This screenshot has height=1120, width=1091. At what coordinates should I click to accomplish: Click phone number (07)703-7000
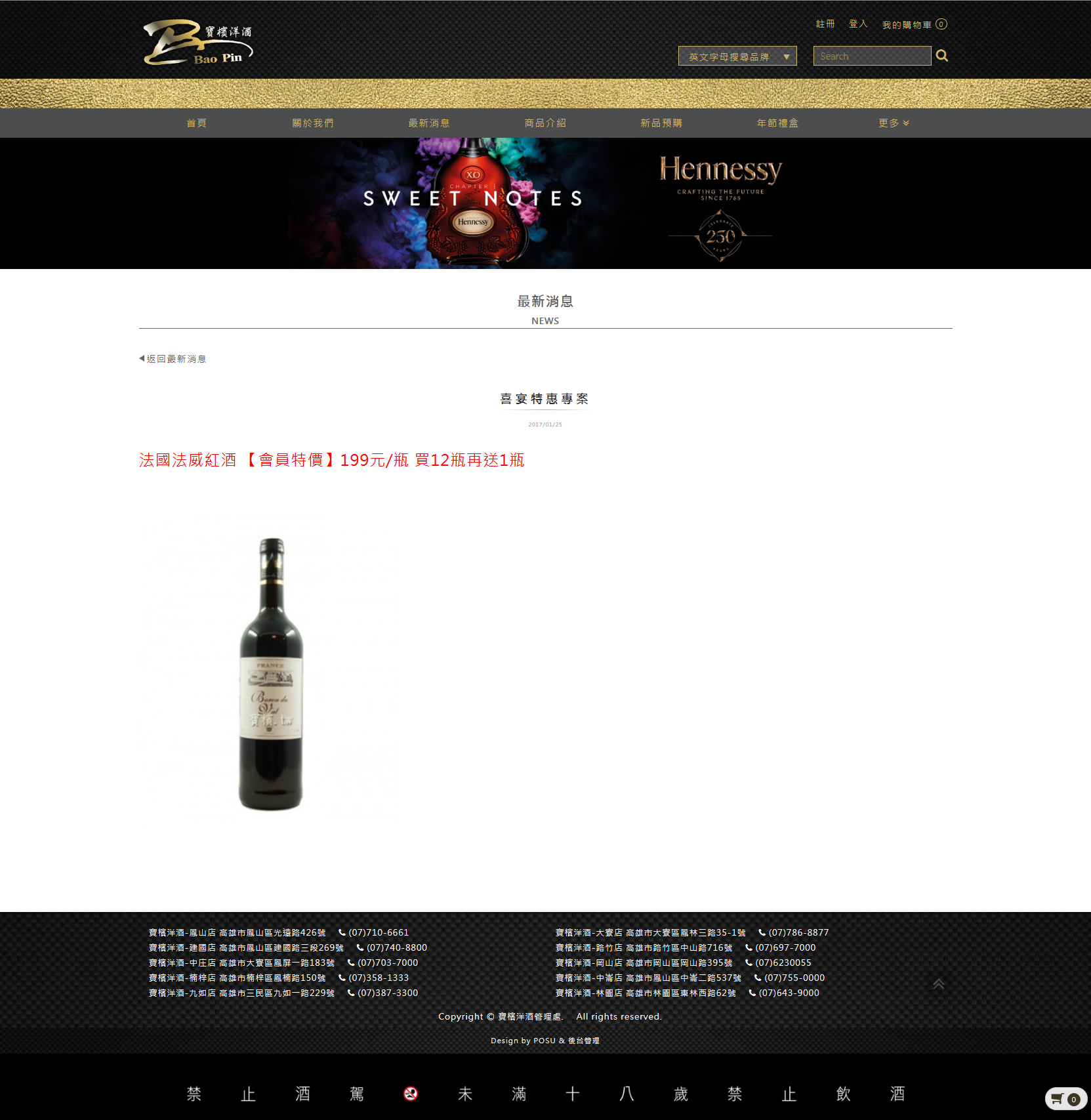tap(388, 963)
